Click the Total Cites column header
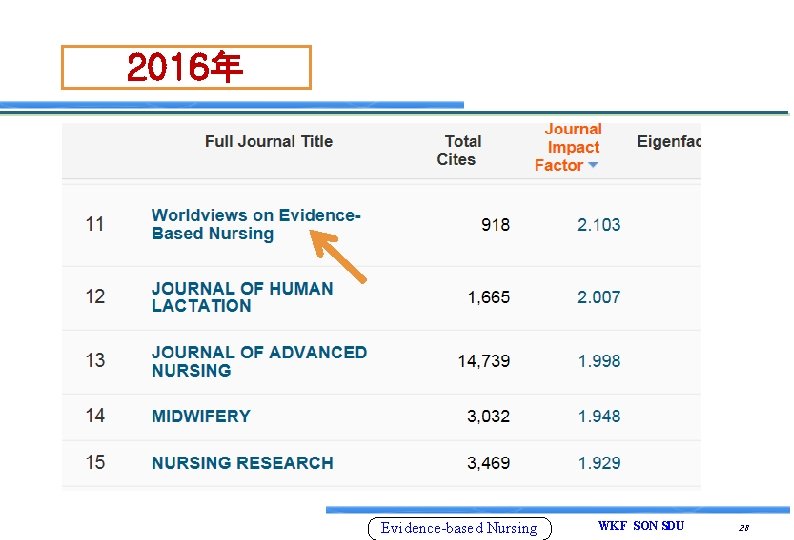The height and width of the screenshot is (540, 794). click(x=458, y=150)
